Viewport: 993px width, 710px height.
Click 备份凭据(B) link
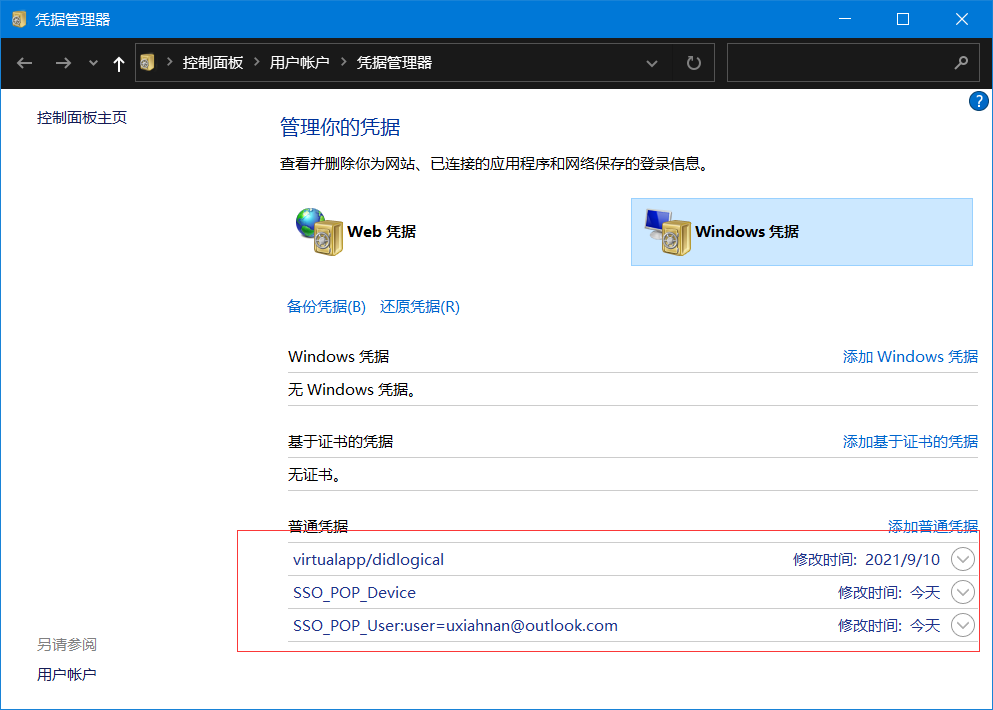tap(326, 307)
